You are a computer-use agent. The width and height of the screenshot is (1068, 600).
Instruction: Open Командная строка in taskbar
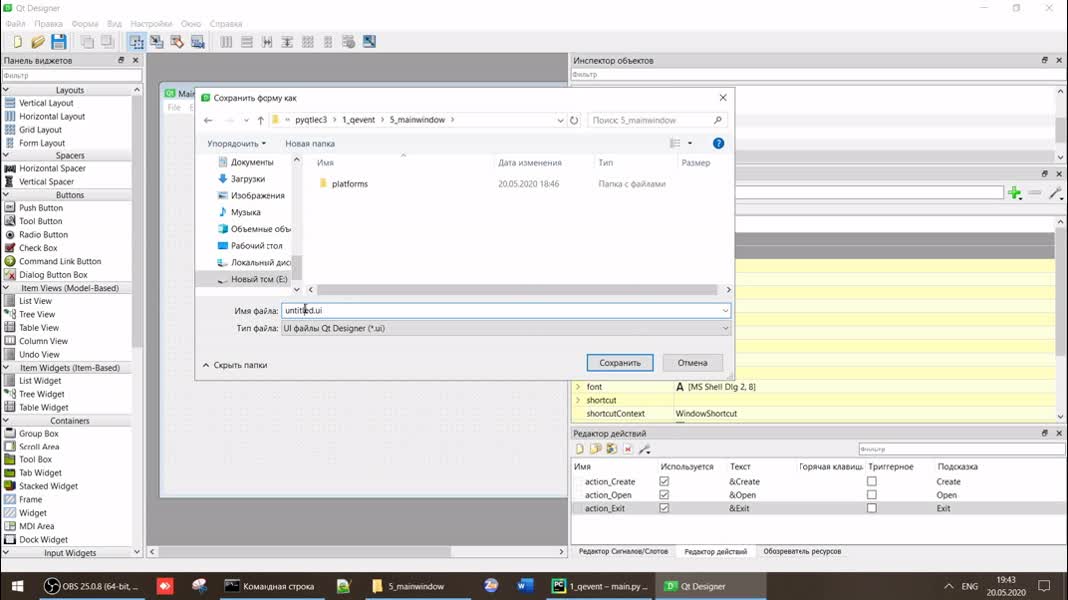270,586
